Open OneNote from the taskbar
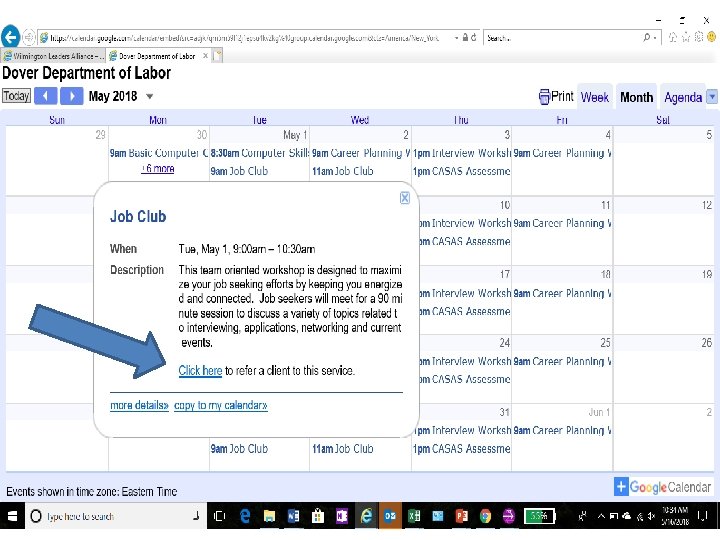Screen dimensions: 720x540 [342, 516]
